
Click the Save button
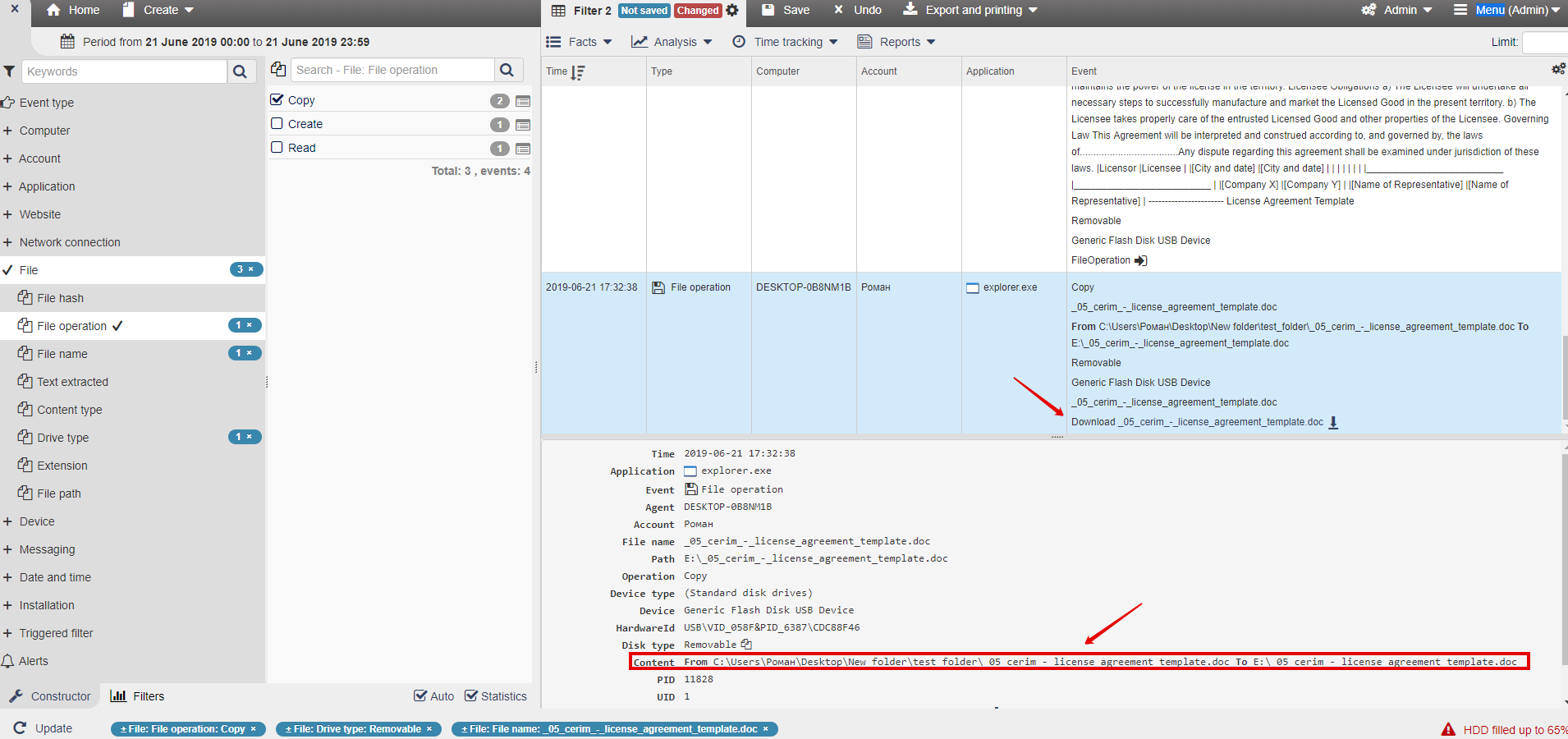pyautogui.click(x=786, y=10)
